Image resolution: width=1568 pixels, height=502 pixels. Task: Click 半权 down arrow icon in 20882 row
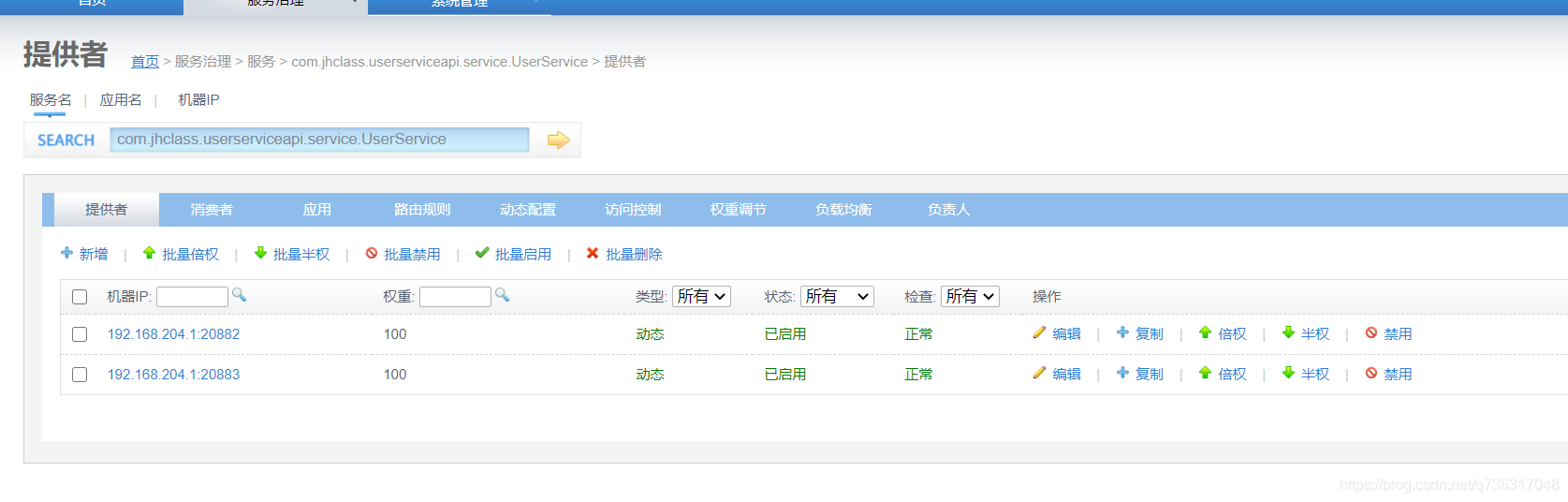tap(1288, 332)
